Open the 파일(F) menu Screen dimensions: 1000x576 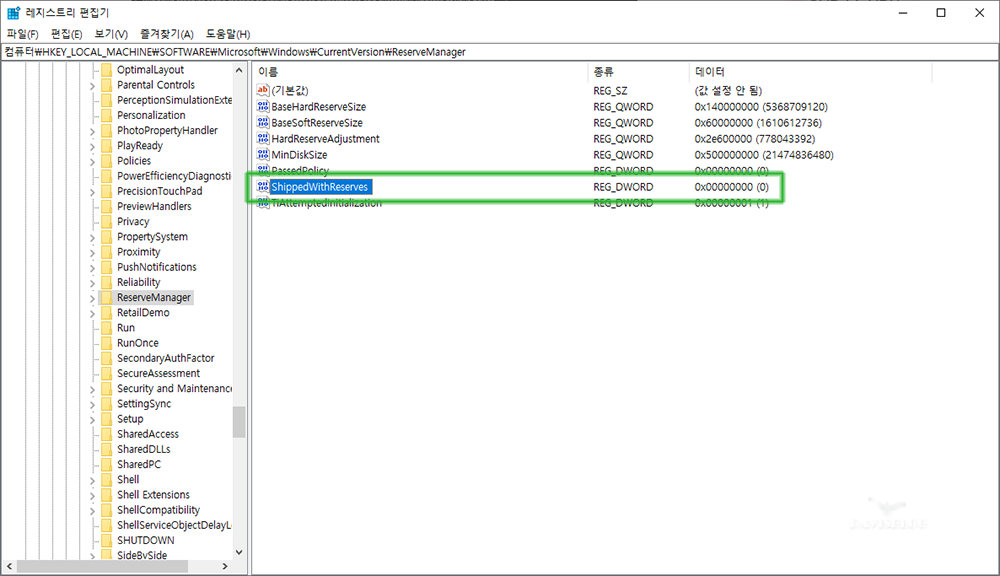[22, 34]
